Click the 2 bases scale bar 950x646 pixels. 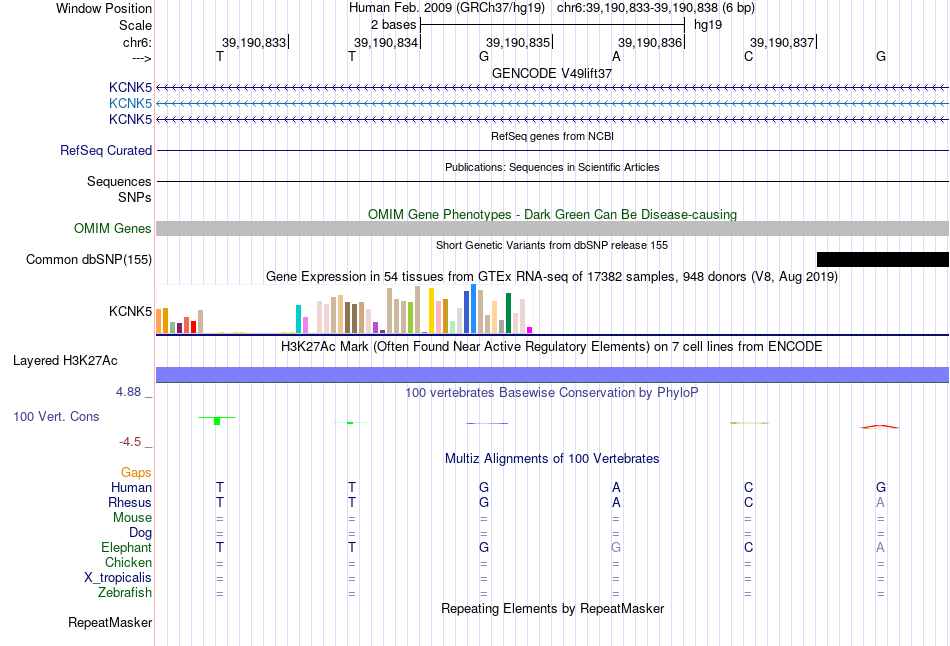[552, 25]
